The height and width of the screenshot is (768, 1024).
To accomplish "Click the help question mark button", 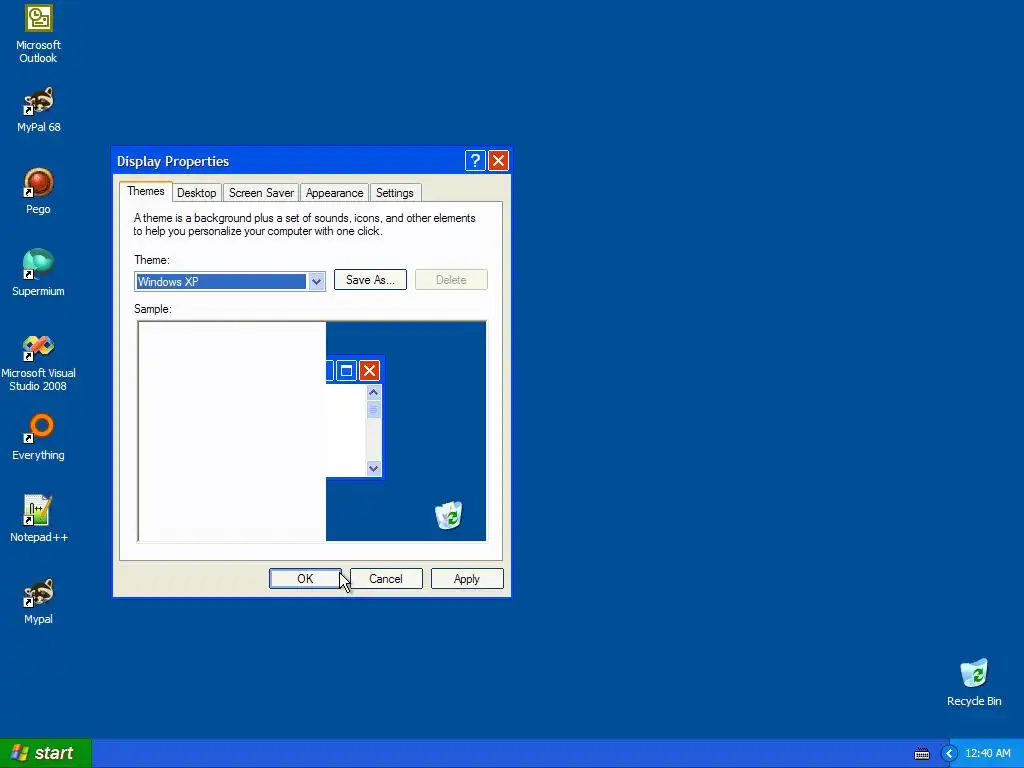I will click(x=475, y=161).
